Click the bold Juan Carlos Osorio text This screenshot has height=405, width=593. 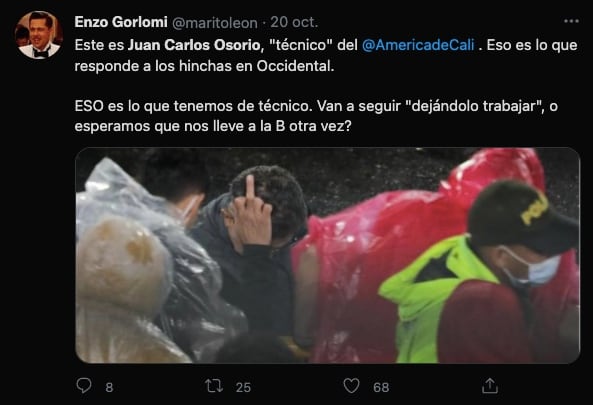coord(194,45)
